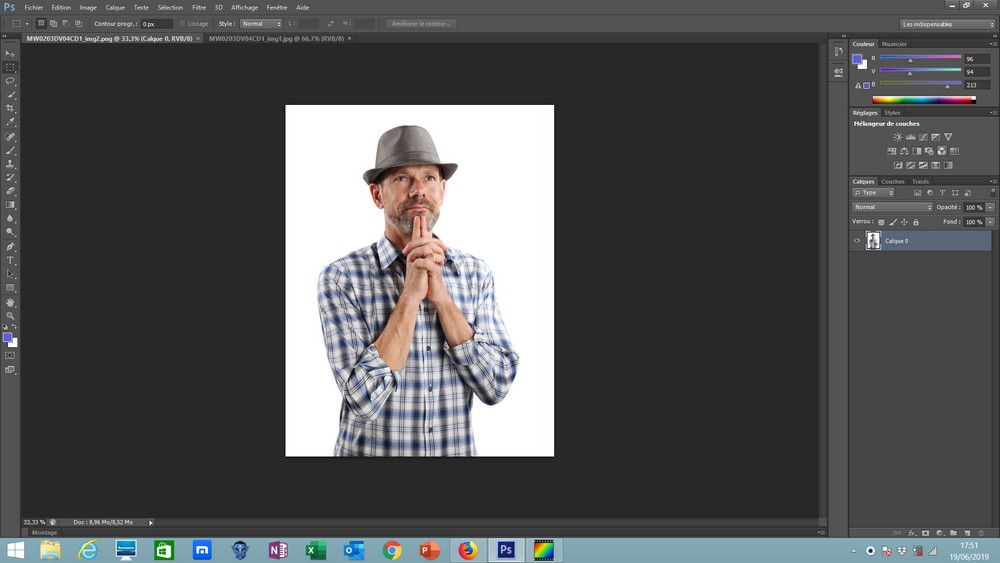
Task: Switch to the Couches tab
Action: pyautogui.click(x=892, y=181)
